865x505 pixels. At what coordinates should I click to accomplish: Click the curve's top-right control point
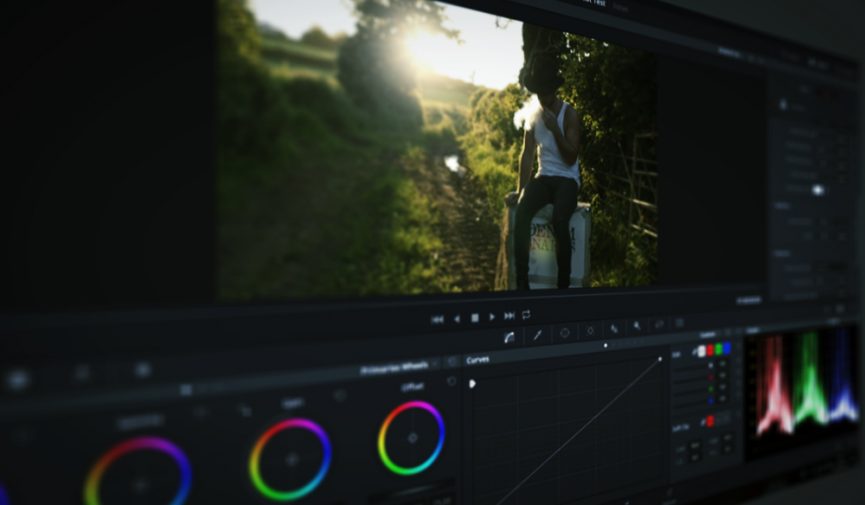660,359
